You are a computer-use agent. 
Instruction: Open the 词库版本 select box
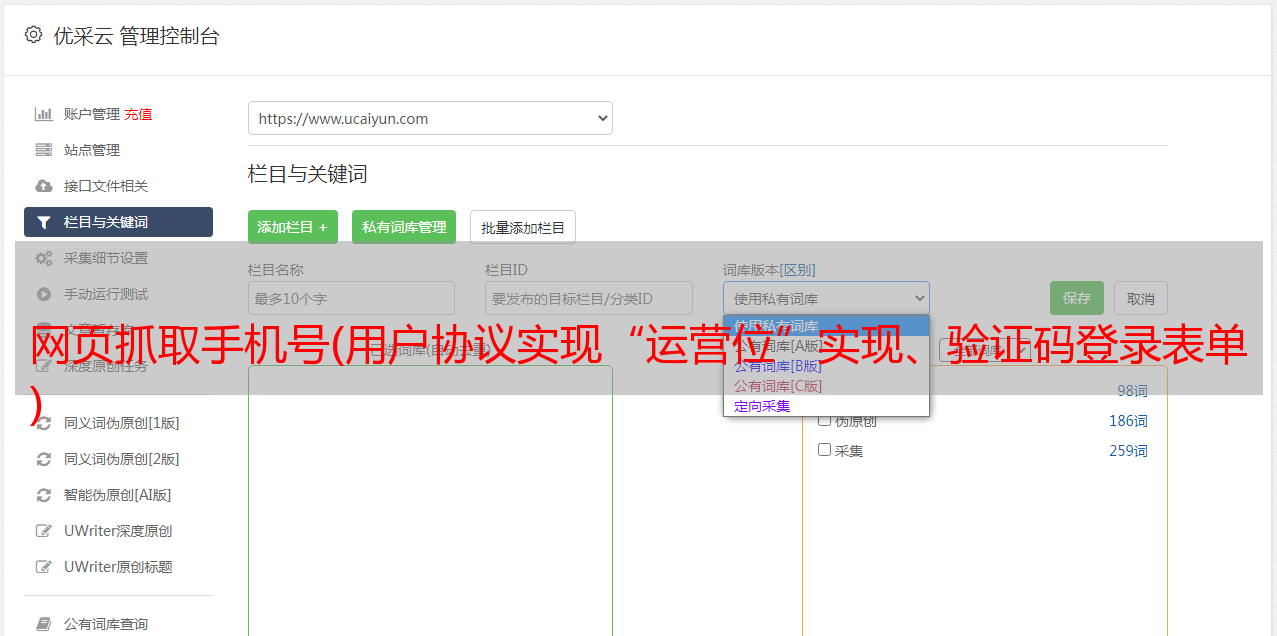pyautogui.click(x=826, y=298)
